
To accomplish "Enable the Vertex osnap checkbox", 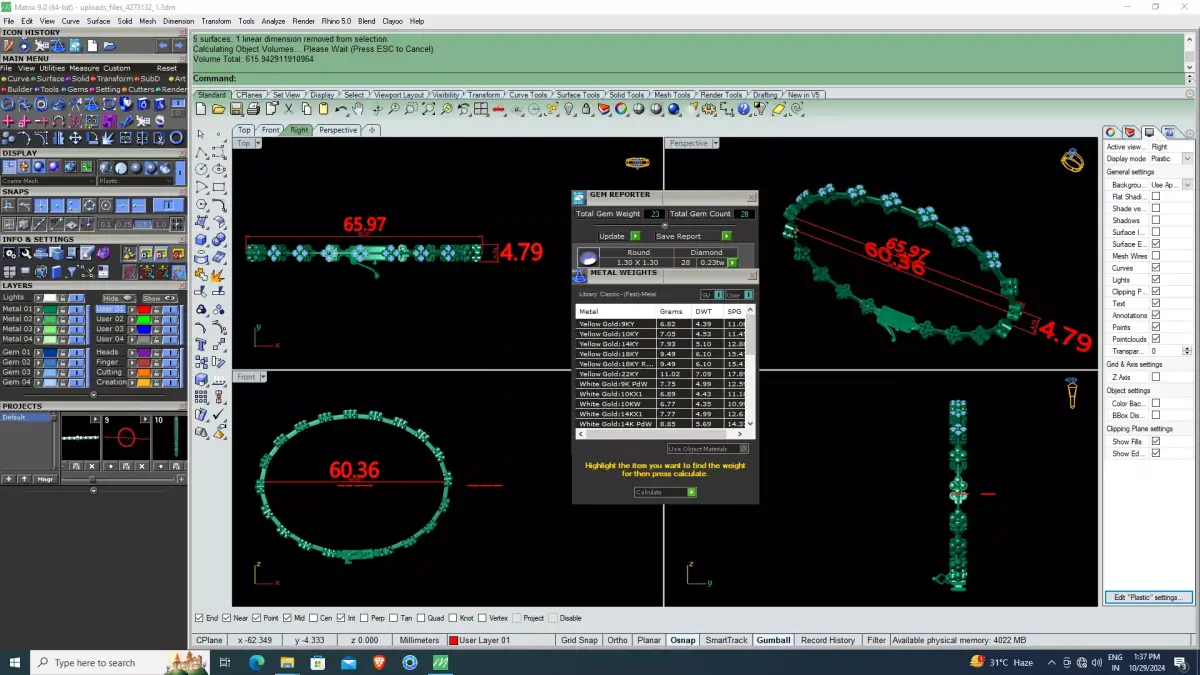I will [482, 618].
